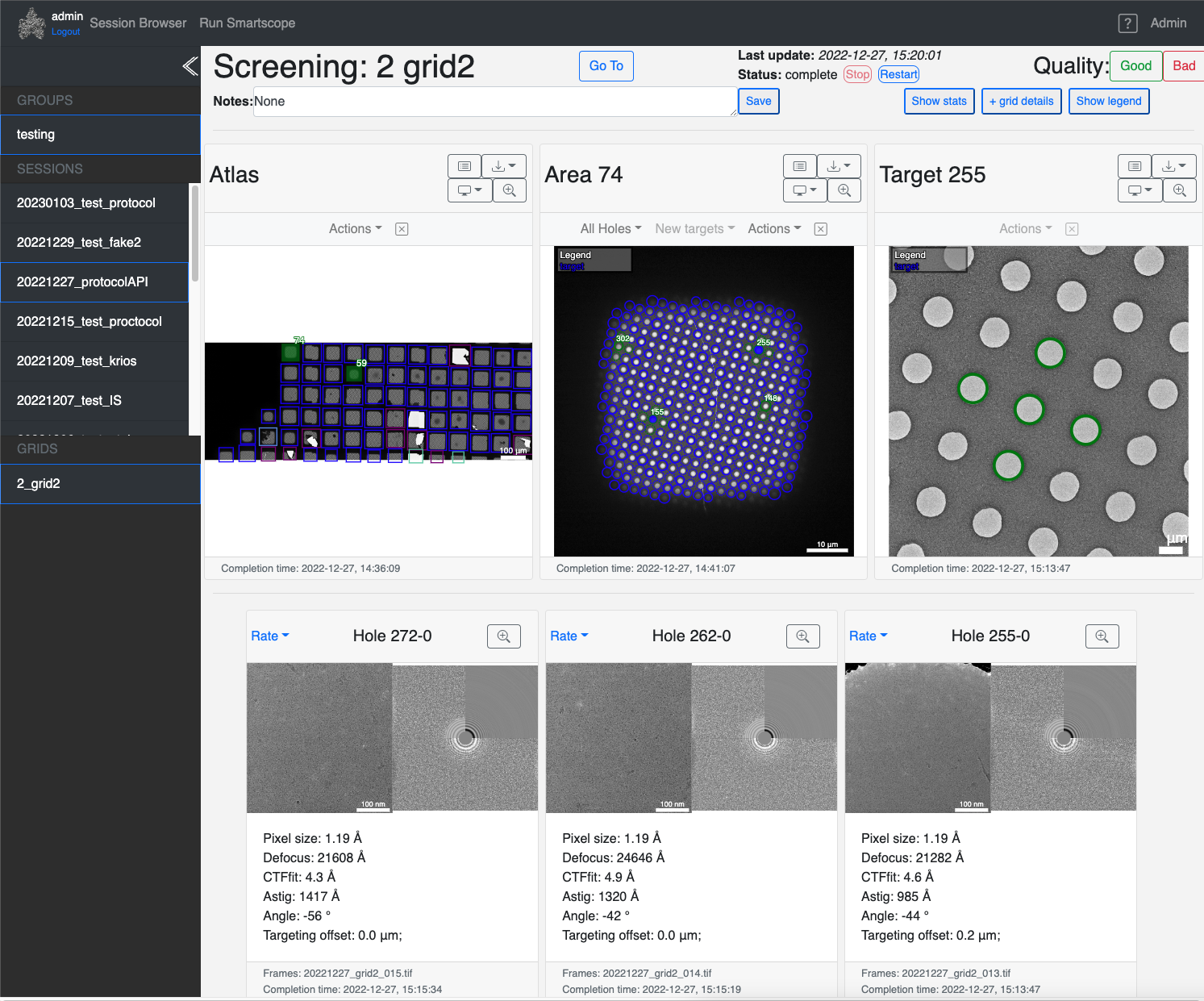Image resolution: width=1204 pixels, height=1001 pixels.
Task: Select session 20221209_test_krios
Action: point(94,361)
